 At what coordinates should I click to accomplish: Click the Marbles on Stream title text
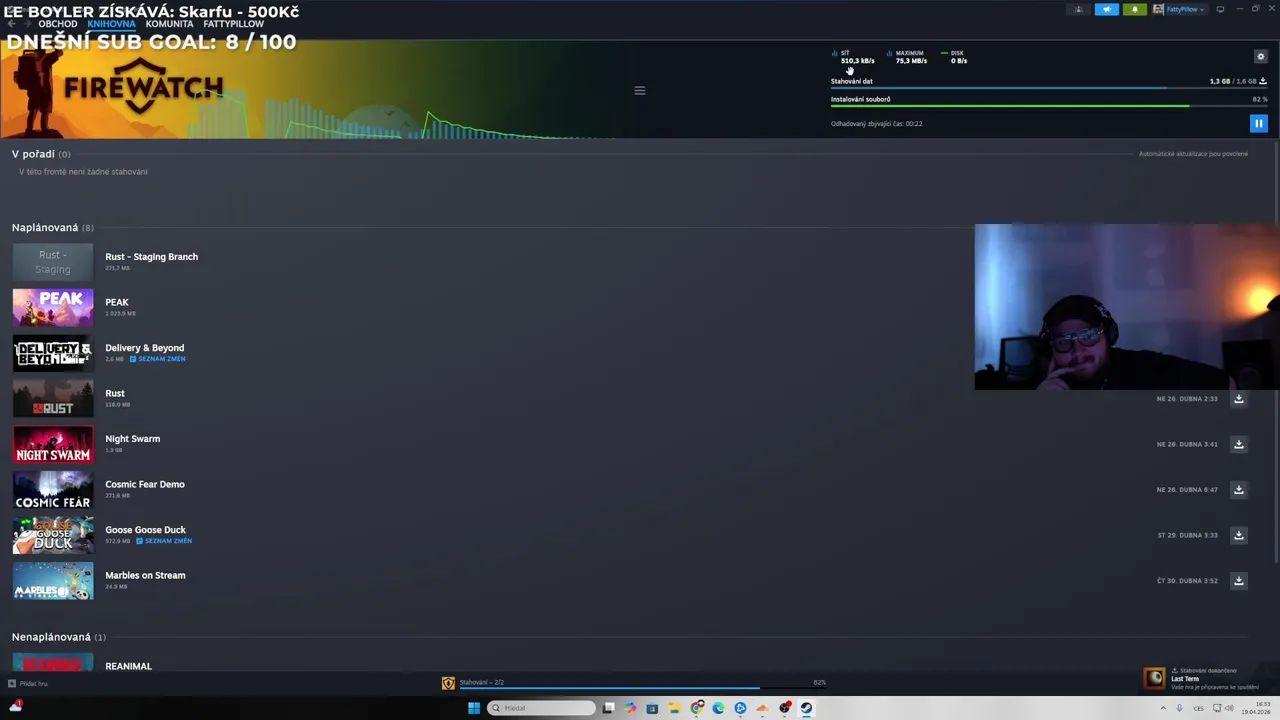click(x=145, y=575)
